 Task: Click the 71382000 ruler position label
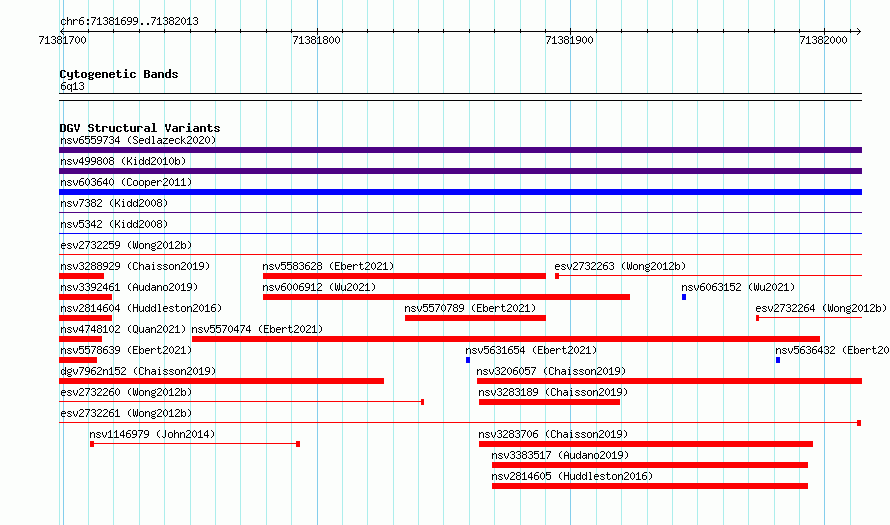[823, 40]
